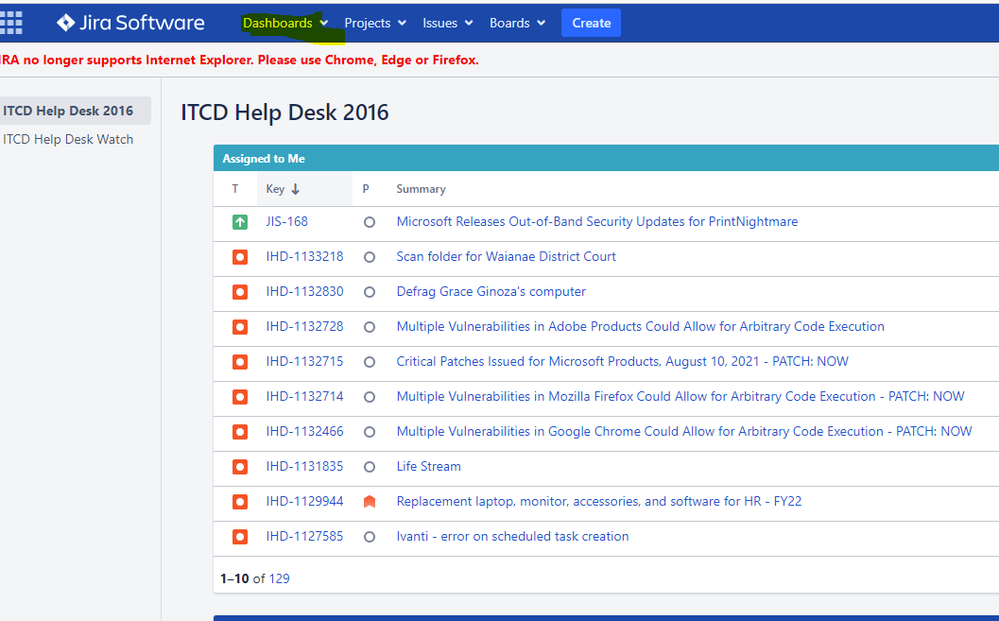
Task: Click the Create button
Action: (591, 23)
